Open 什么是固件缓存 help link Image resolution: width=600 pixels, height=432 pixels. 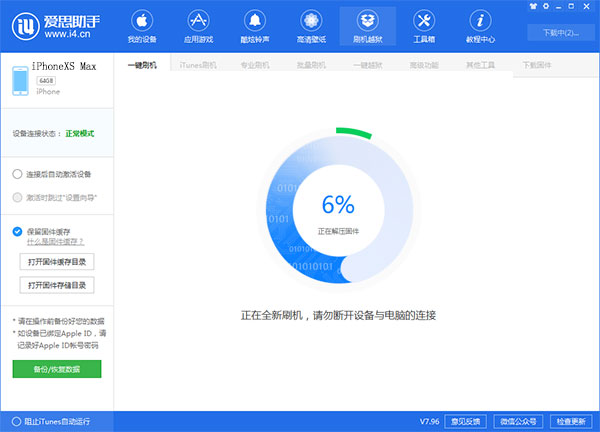pos(55,242)
